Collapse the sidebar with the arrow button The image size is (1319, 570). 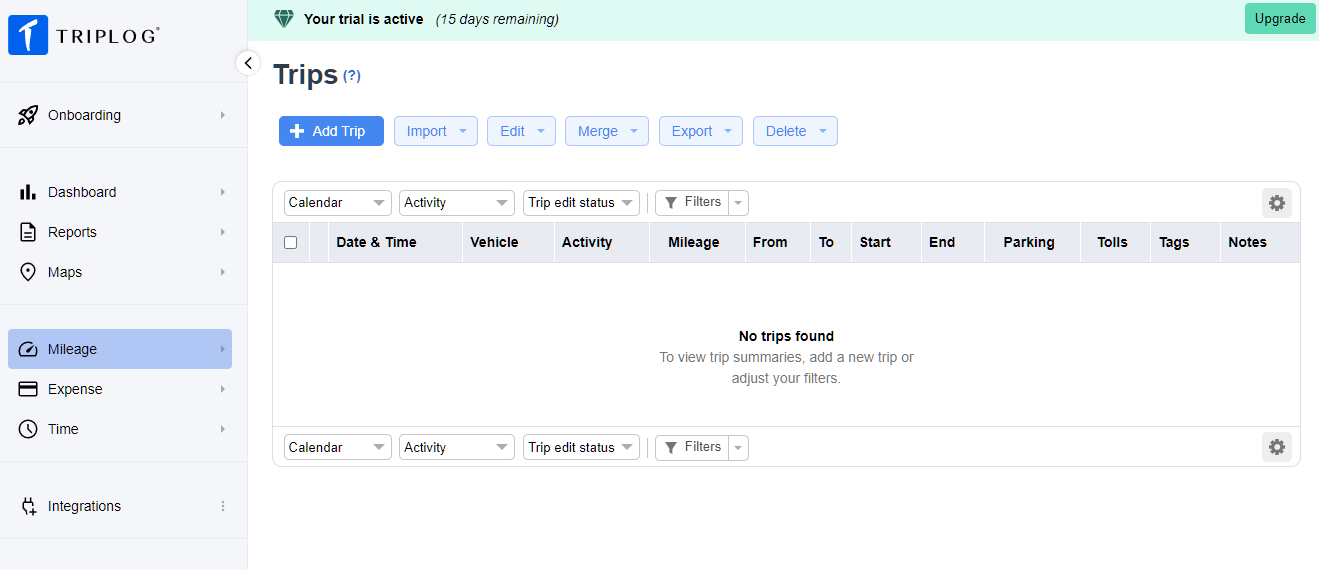tap(248, 62)
